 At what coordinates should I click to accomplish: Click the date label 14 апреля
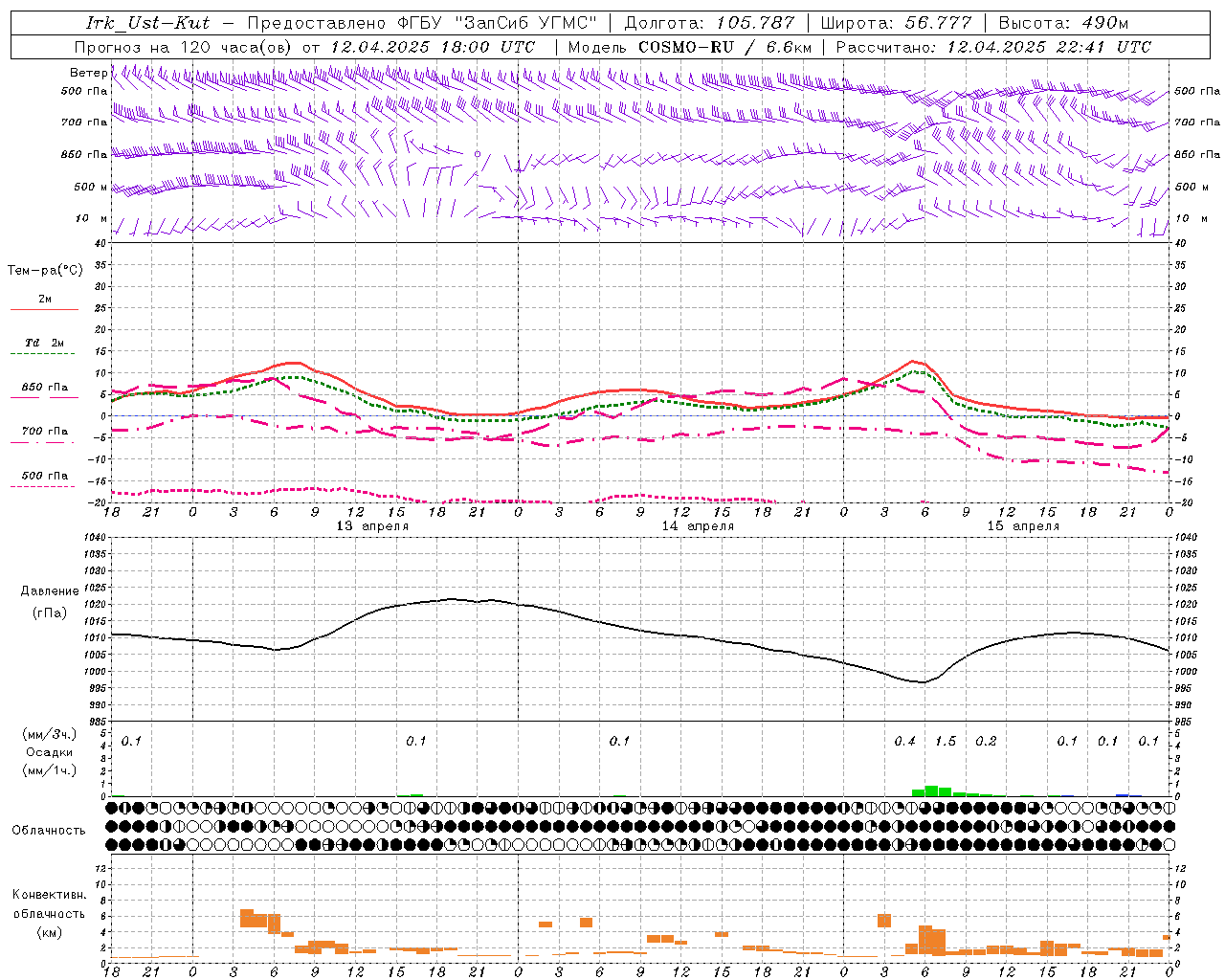coord(698,526)
